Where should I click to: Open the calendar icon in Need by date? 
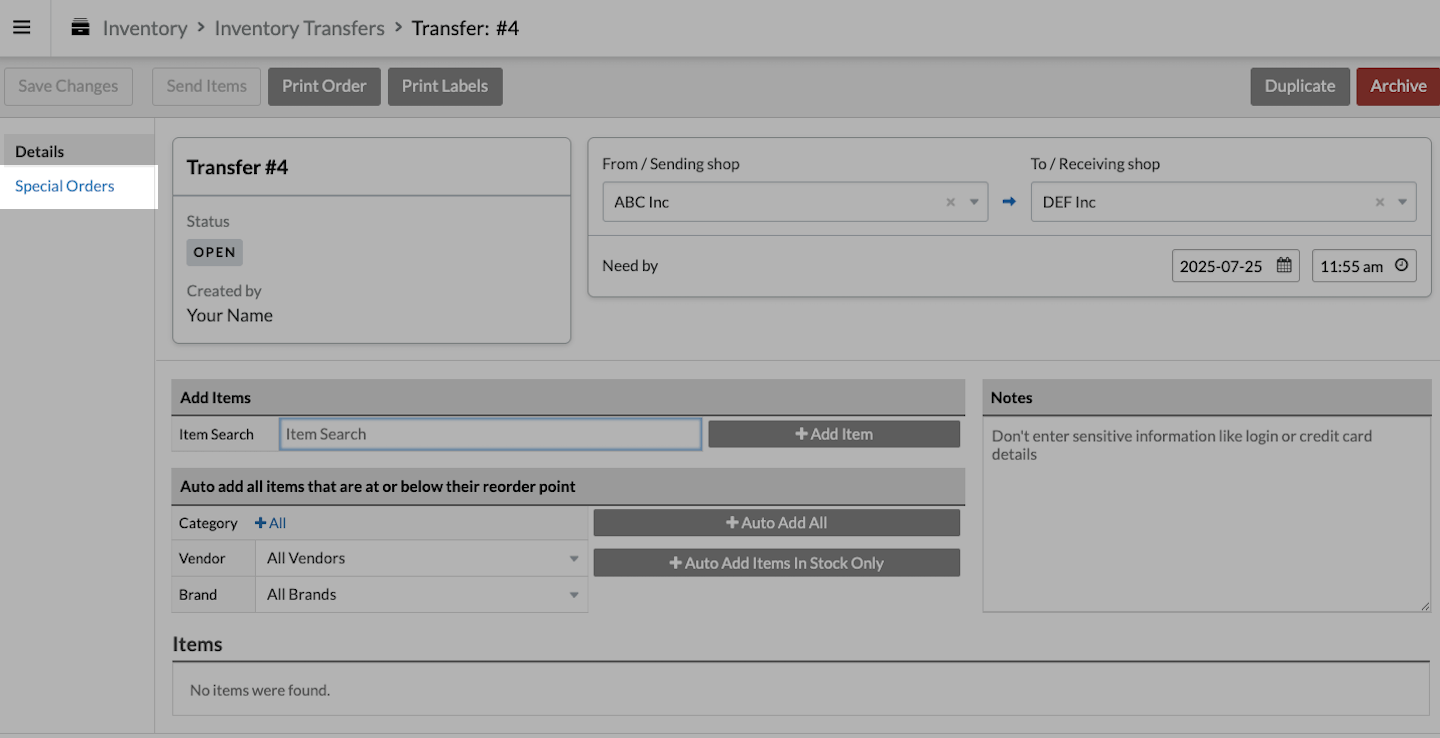coord(1284,266)
